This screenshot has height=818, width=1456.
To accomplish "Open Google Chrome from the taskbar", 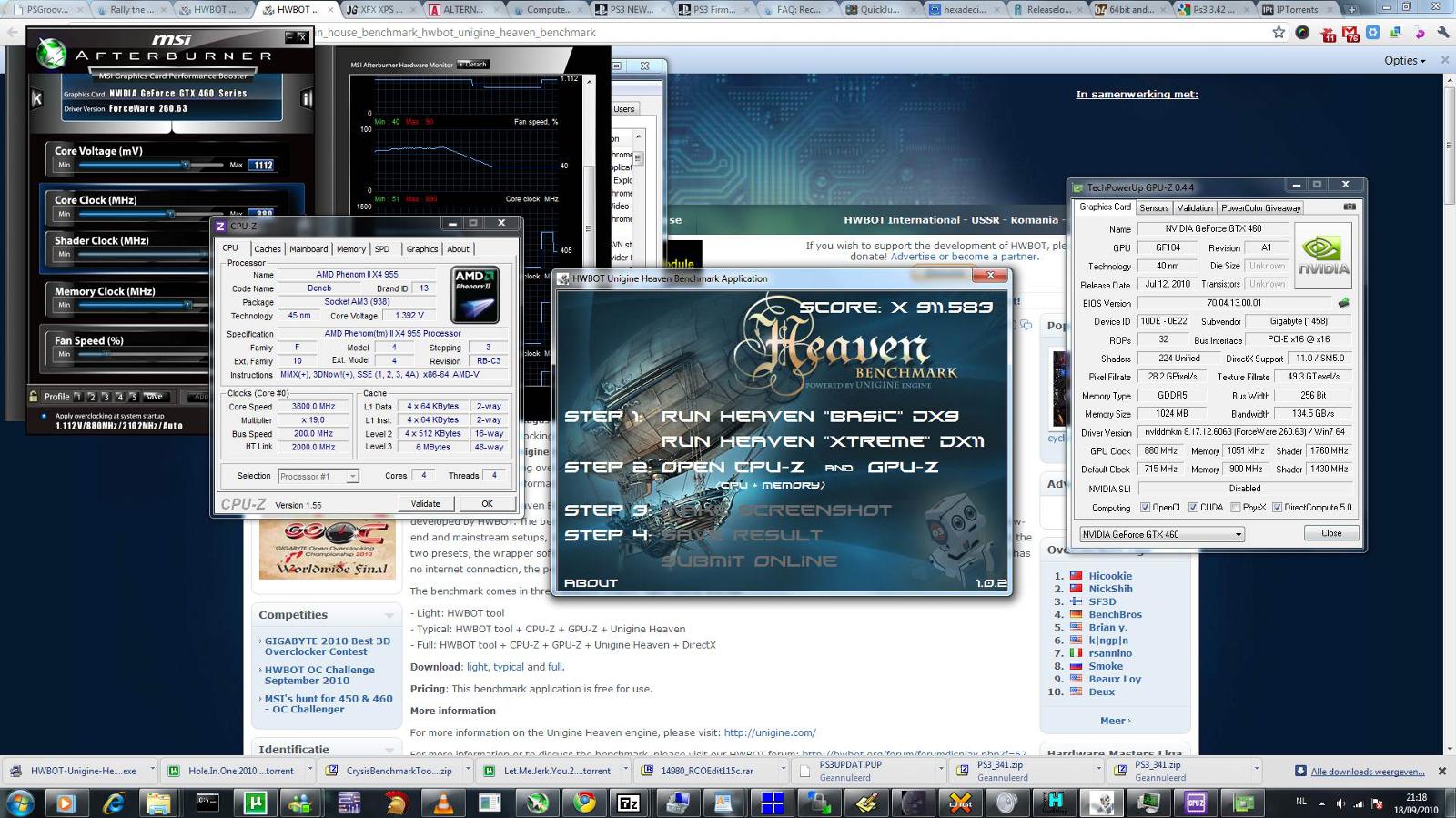I will point(584,803).
